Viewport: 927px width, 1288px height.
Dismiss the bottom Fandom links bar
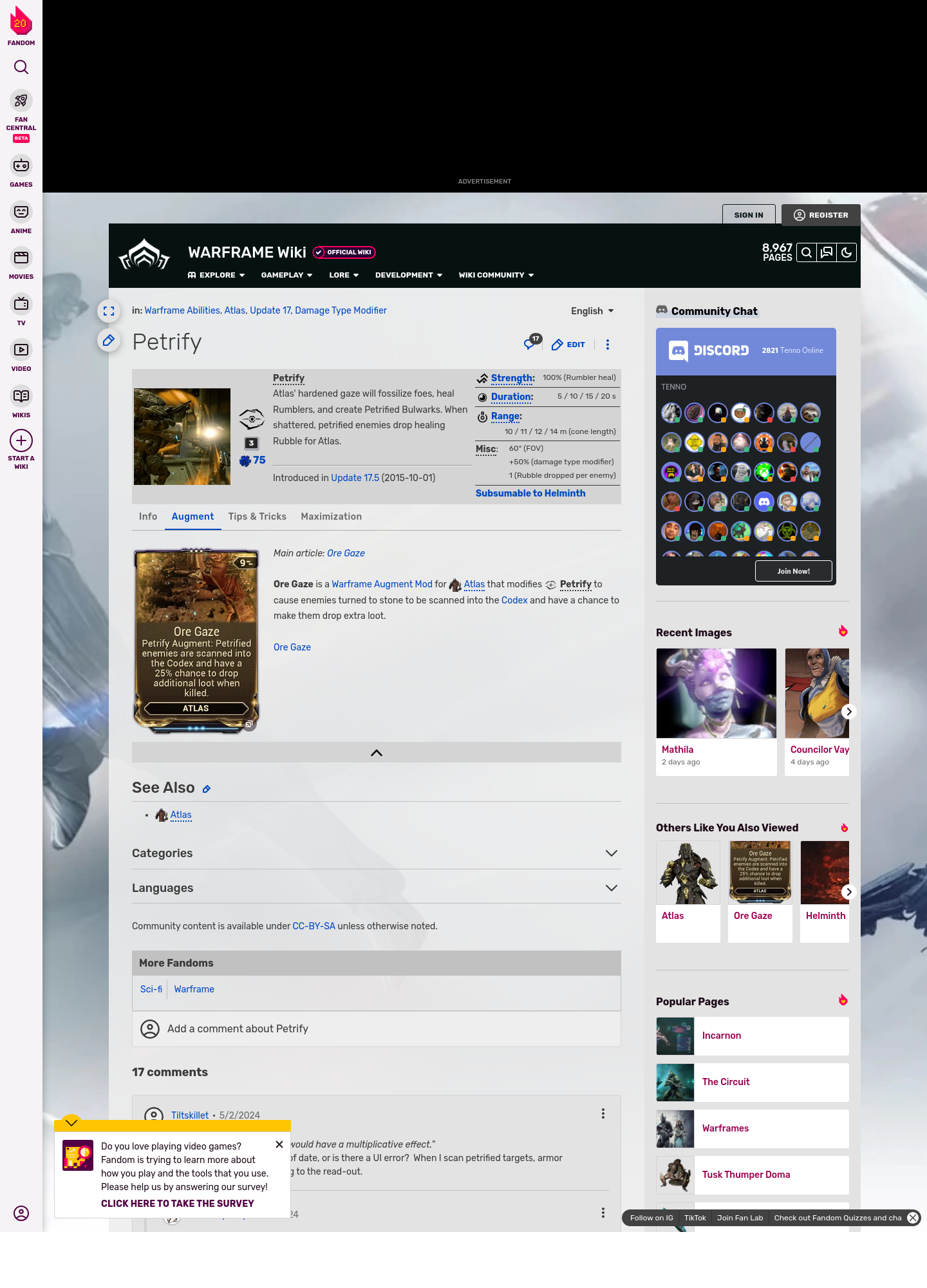(913, 1218)
